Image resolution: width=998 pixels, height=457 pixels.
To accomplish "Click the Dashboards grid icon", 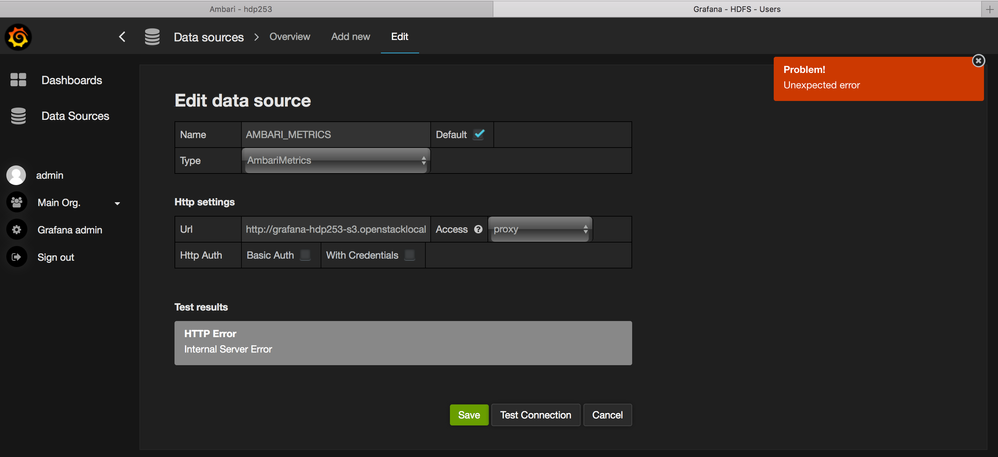I will (18, 80).
